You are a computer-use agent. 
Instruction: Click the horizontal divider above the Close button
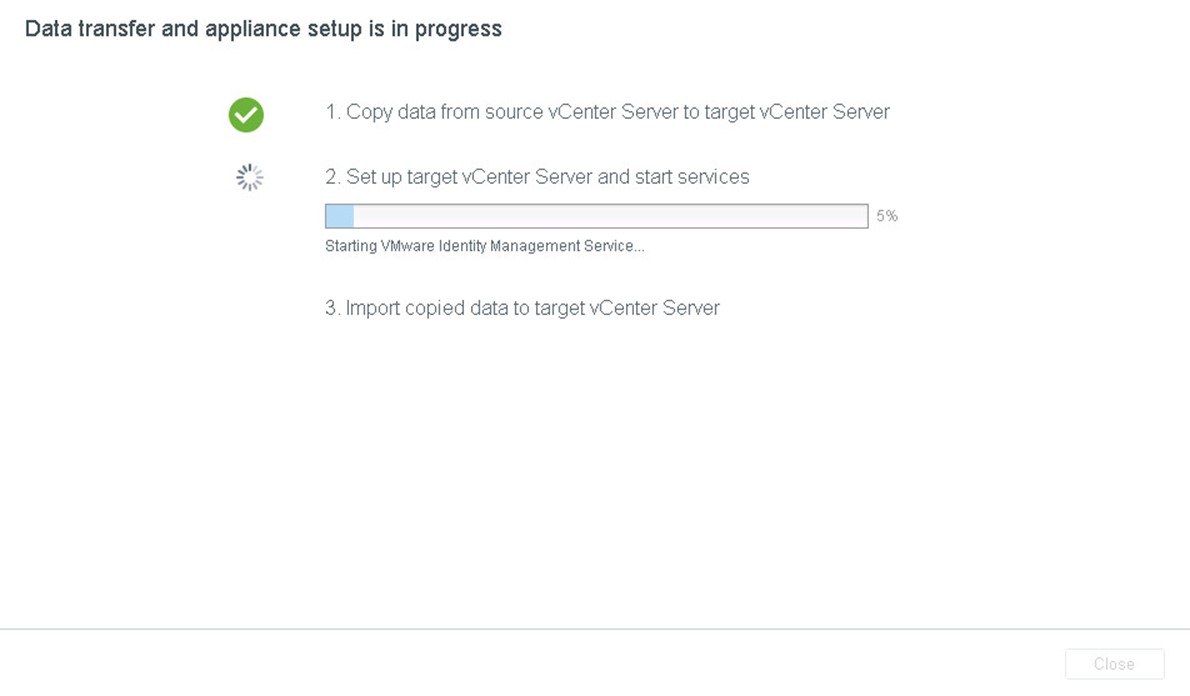(595, 628)
